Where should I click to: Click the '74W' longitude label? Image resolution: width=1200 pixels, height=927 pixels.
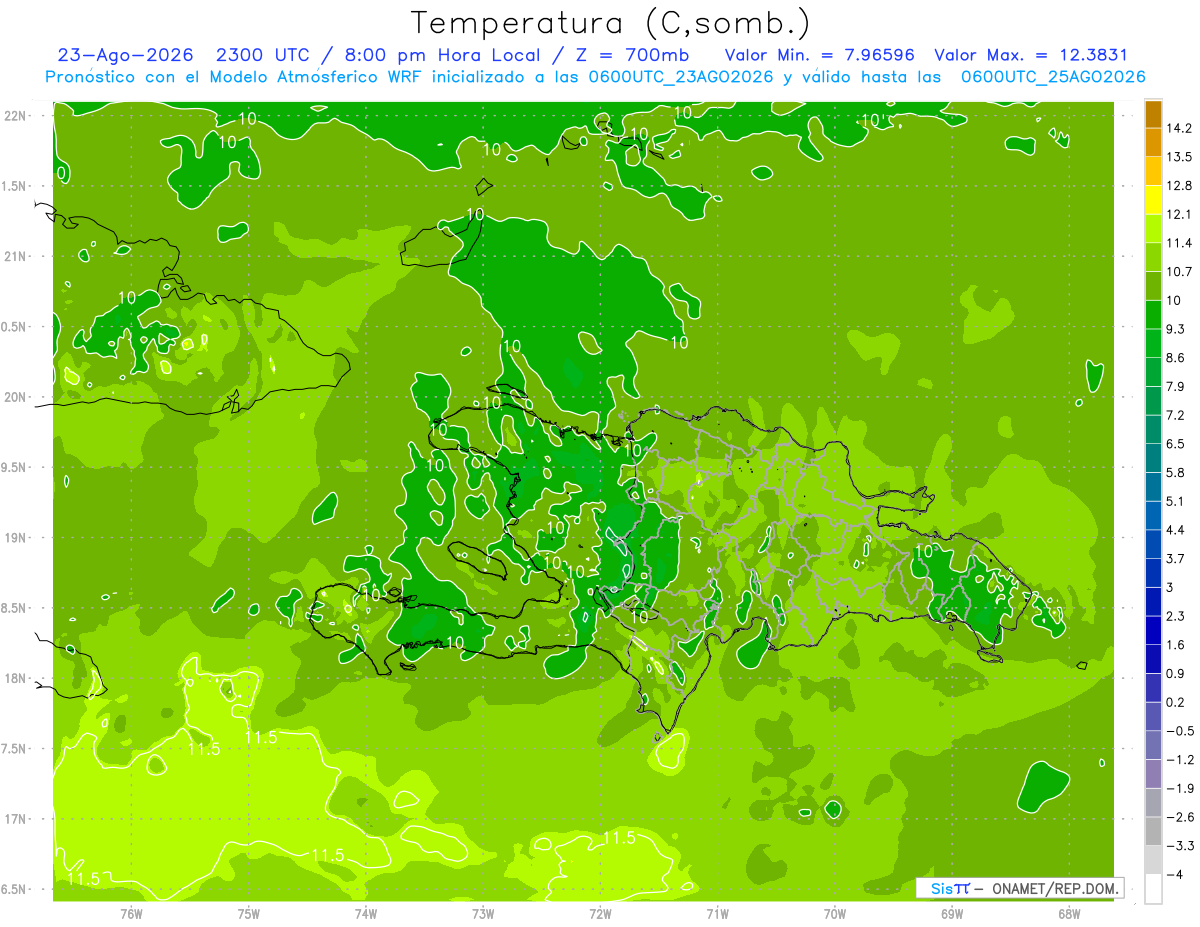click(366, 914)
